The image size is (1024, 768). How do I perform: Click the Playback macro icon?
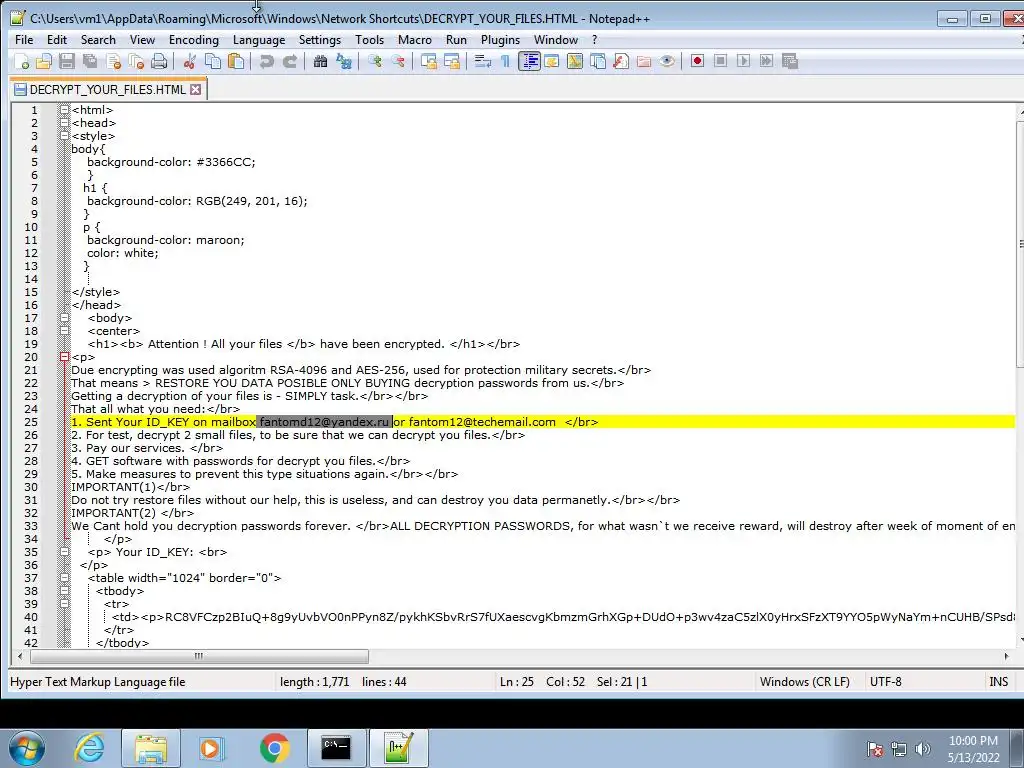[x=743, y=61]
